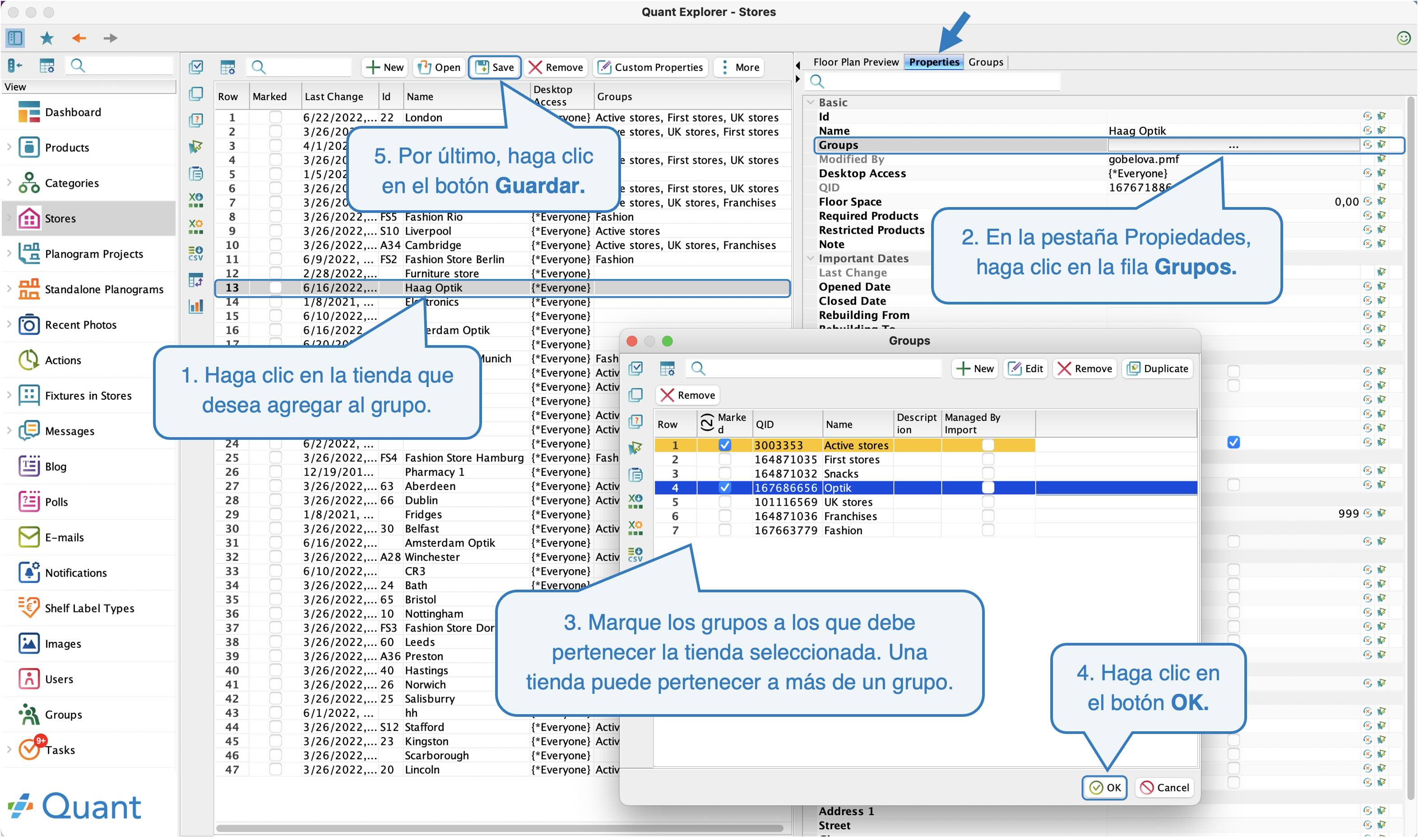This screenshot has height=840, width=1419.
Task: Open the Polls icon in sidebar
Action: (x=29, y=502)
